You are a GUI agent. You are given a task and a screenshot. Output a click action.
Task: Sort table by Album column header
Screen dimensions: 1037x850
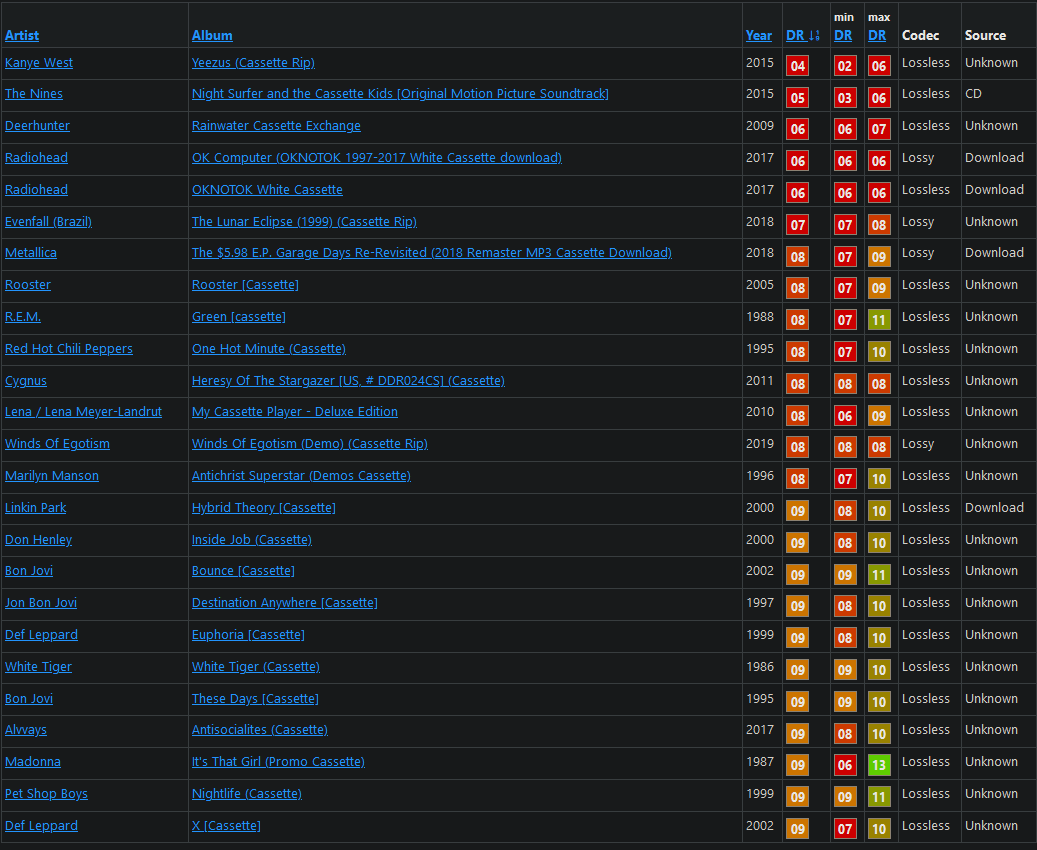212,36
